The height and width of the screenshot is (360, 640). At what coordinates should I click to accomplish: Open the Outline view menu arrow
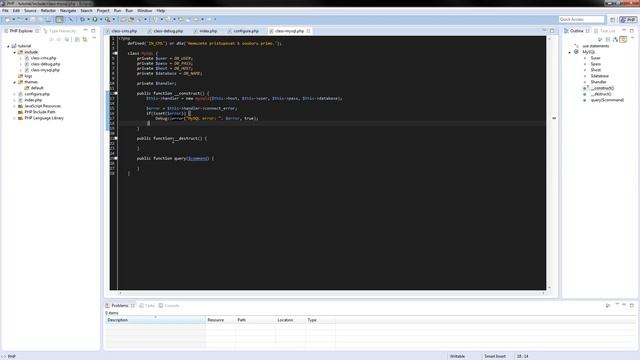click(x=633, y=38)
